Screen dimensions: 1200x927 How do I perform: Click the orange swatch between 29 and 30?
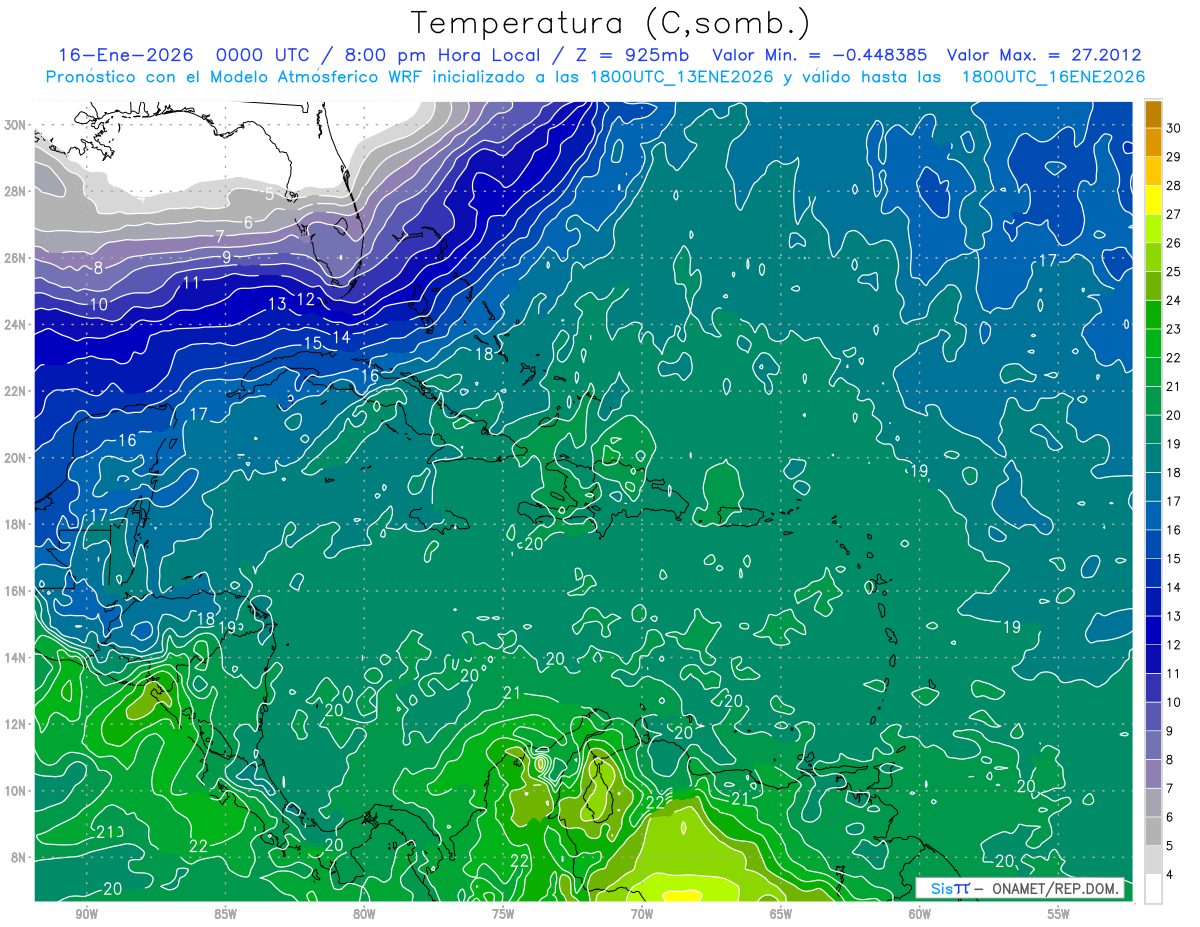(x=1154, y=142)
